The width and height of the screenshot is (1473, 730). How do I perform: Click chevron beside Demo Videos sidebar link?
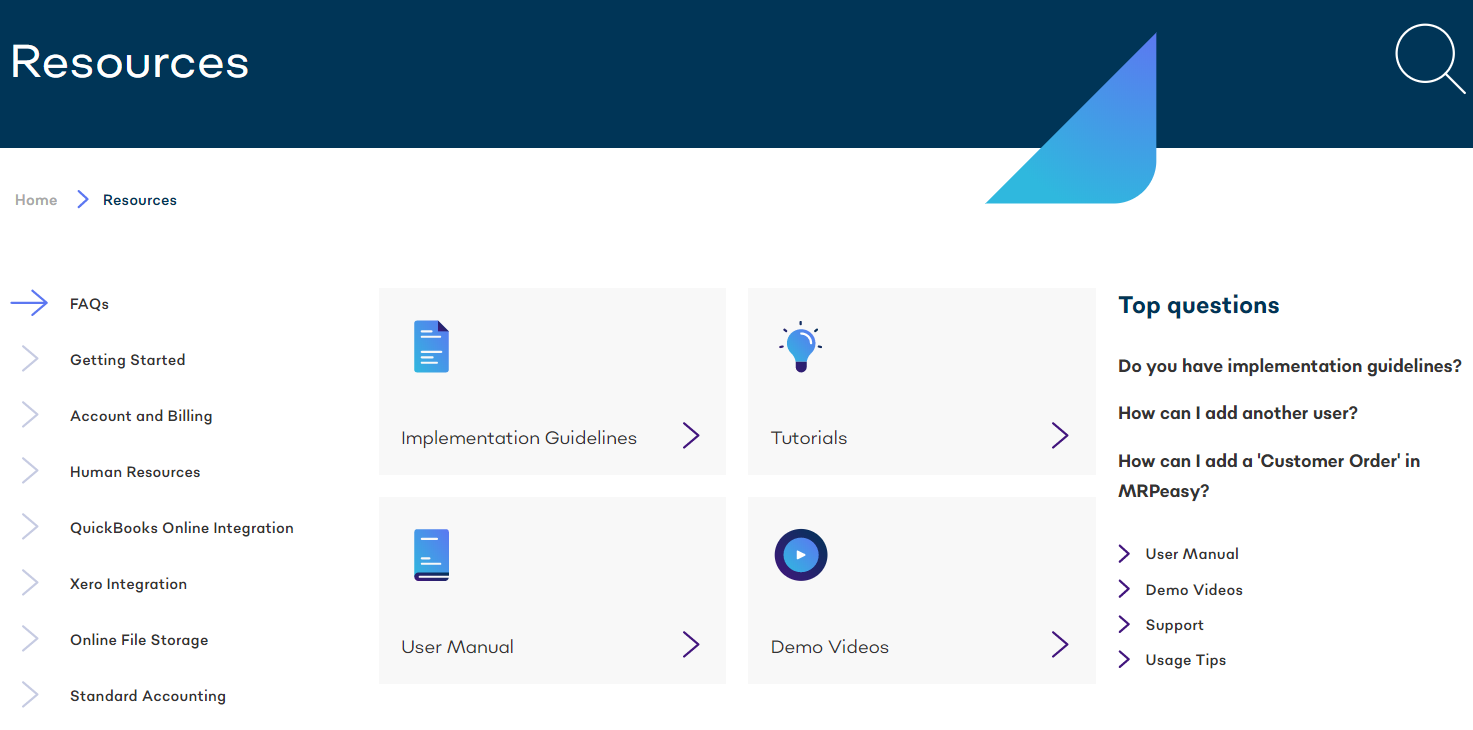point(1124,589)
